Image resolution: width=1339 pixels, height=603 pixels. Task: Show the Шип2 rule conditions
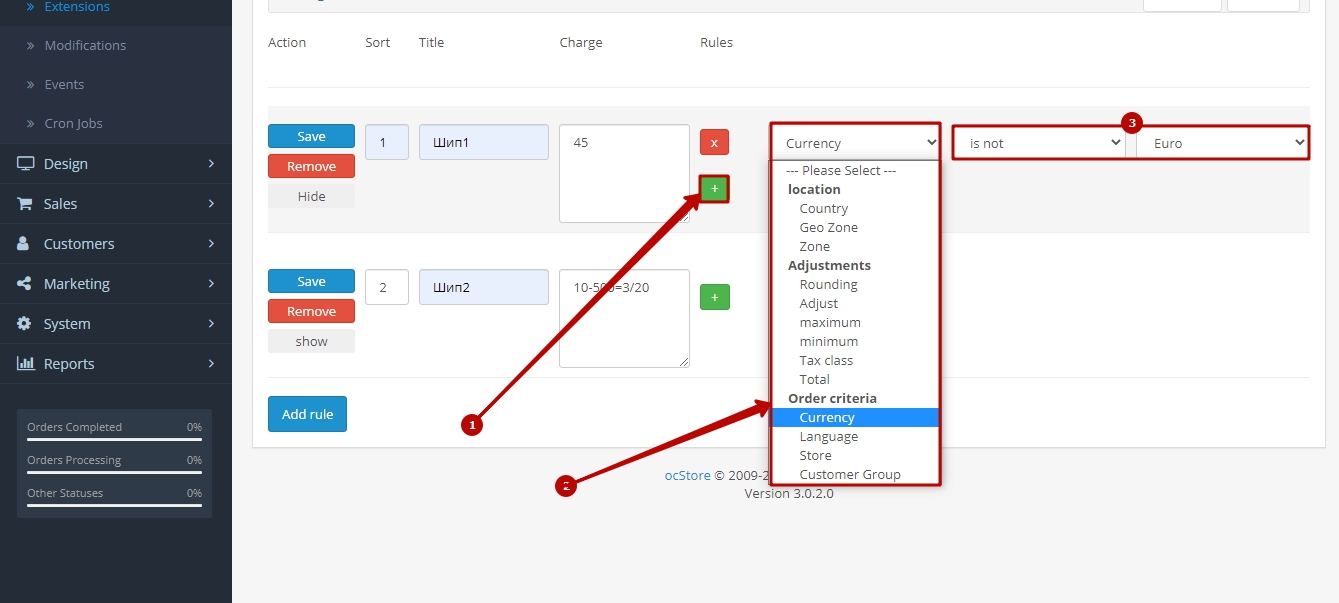pos(311,341)
